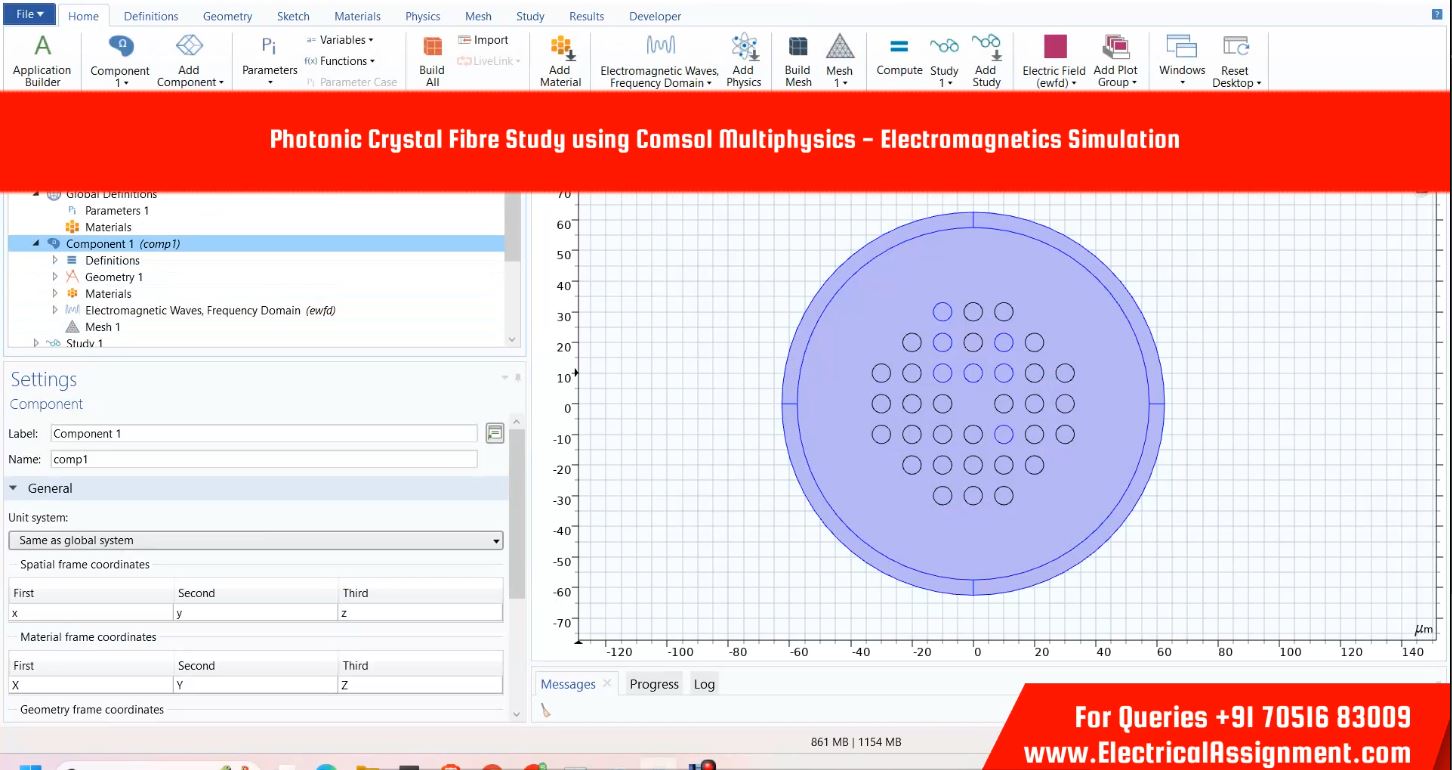This screenshot has width=1452, height=770.
Task: Open the Unit system dropdown
Action: click(256, 540)
